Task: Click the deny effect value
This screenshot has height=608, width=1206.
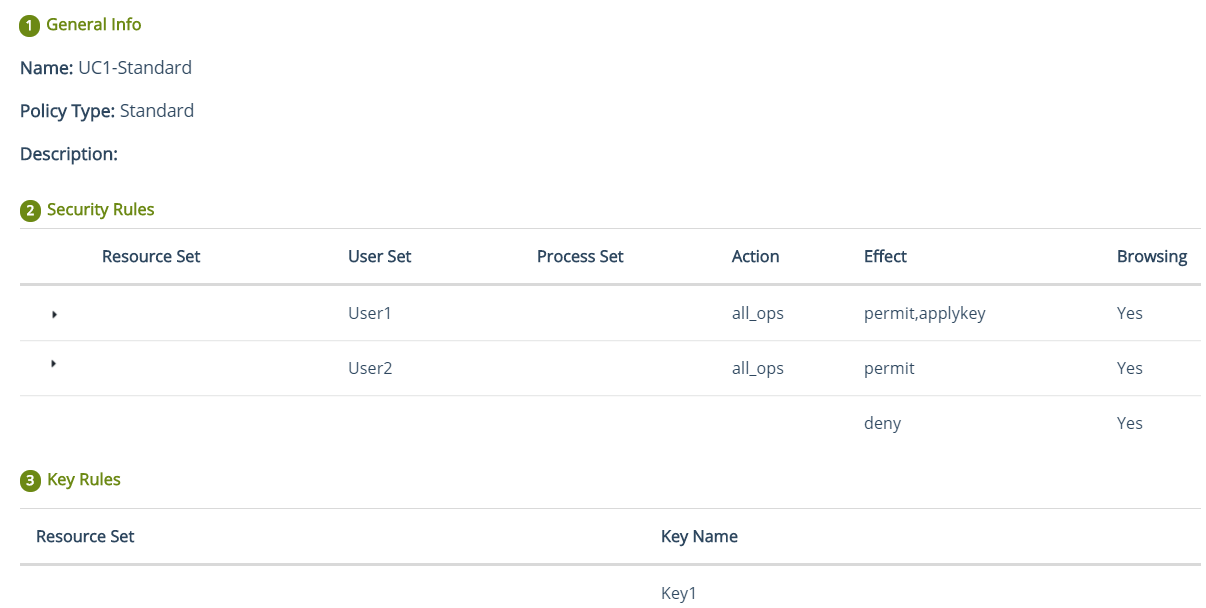Action: (882, 424)
